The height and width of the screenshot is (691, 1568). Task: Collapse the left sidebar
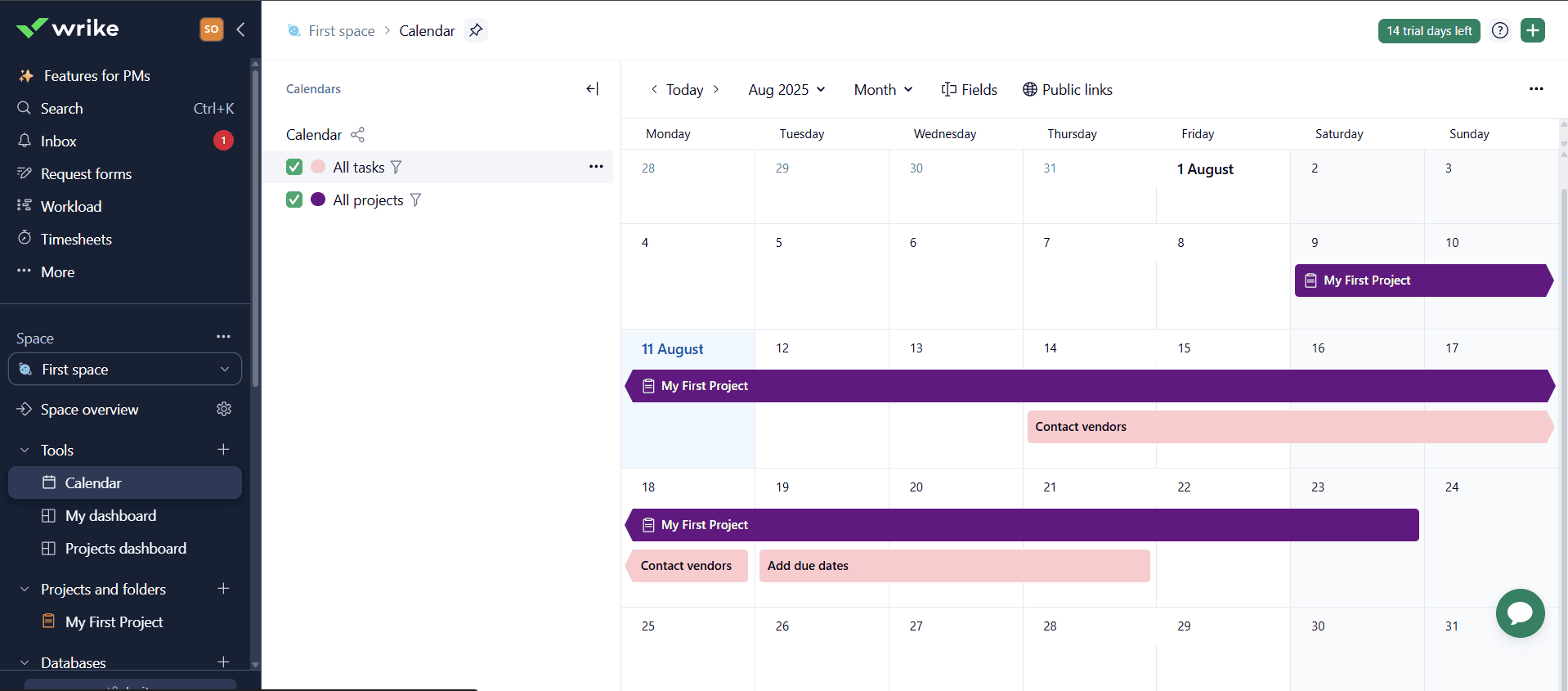241,29
